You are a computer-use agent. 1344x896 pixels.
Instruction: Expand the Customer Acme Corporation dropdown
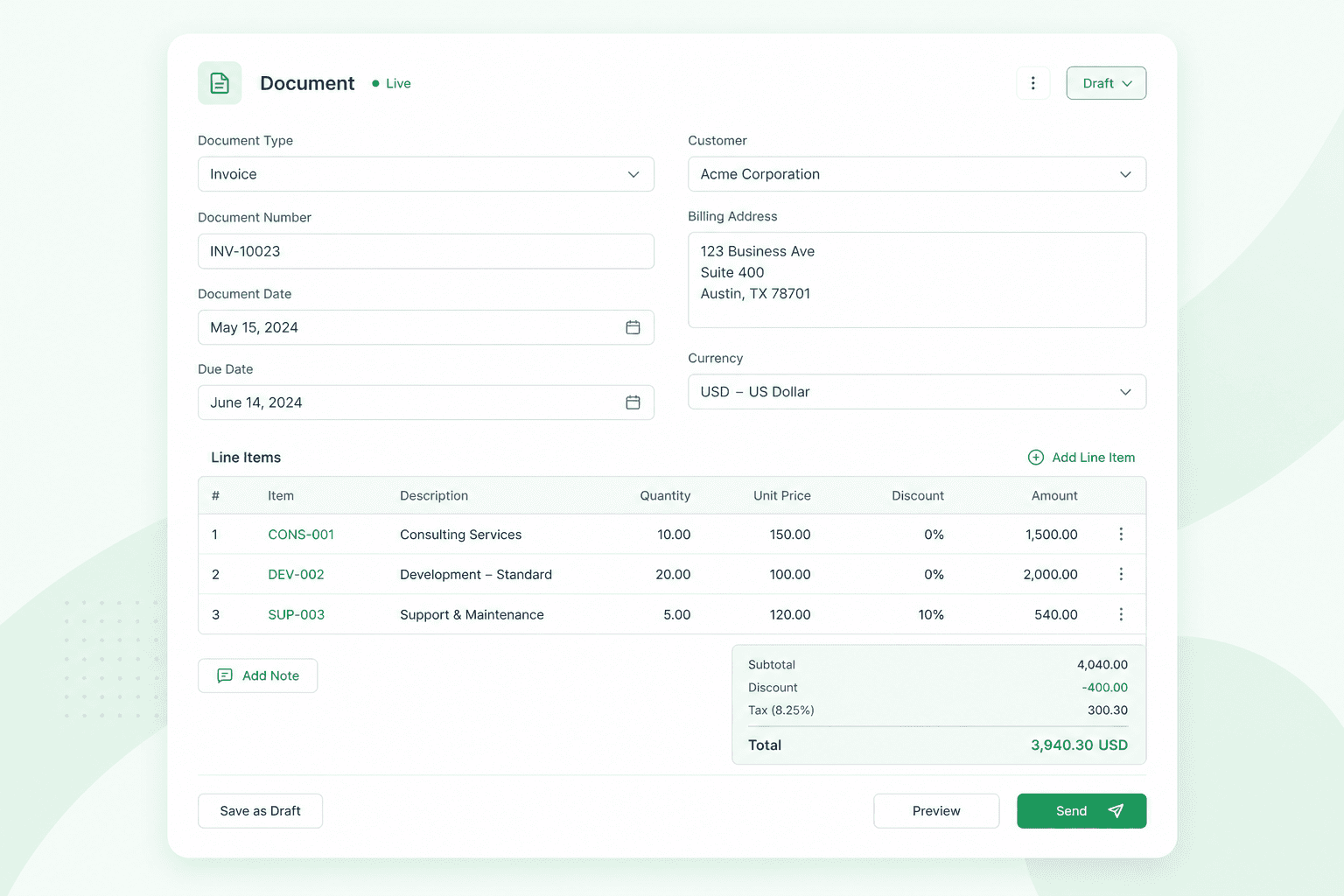click(x=917, y=174)
